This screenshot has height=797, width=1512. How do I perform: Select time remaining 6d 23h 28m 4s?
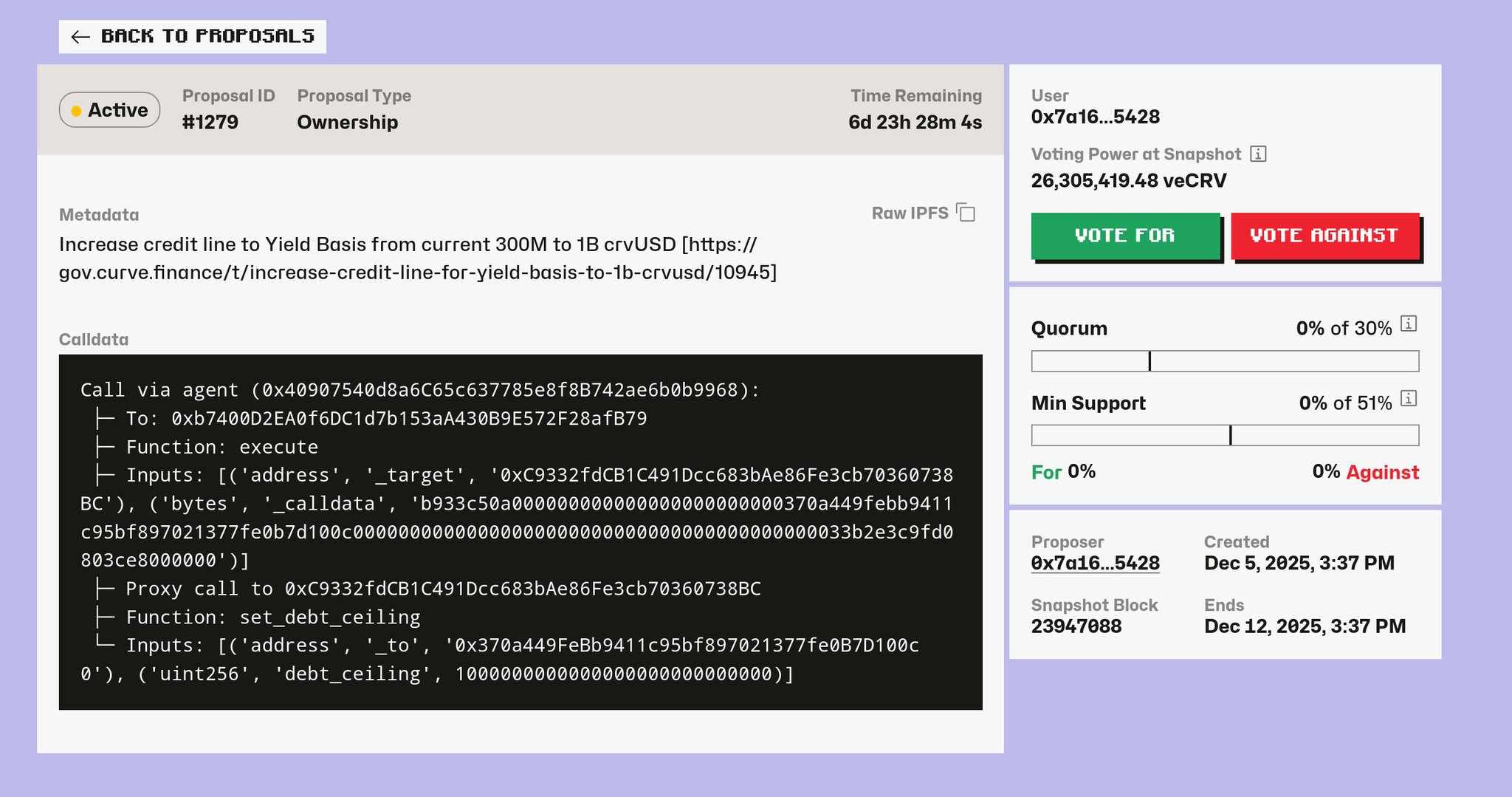pyautogui.click(x=915, y=122)
